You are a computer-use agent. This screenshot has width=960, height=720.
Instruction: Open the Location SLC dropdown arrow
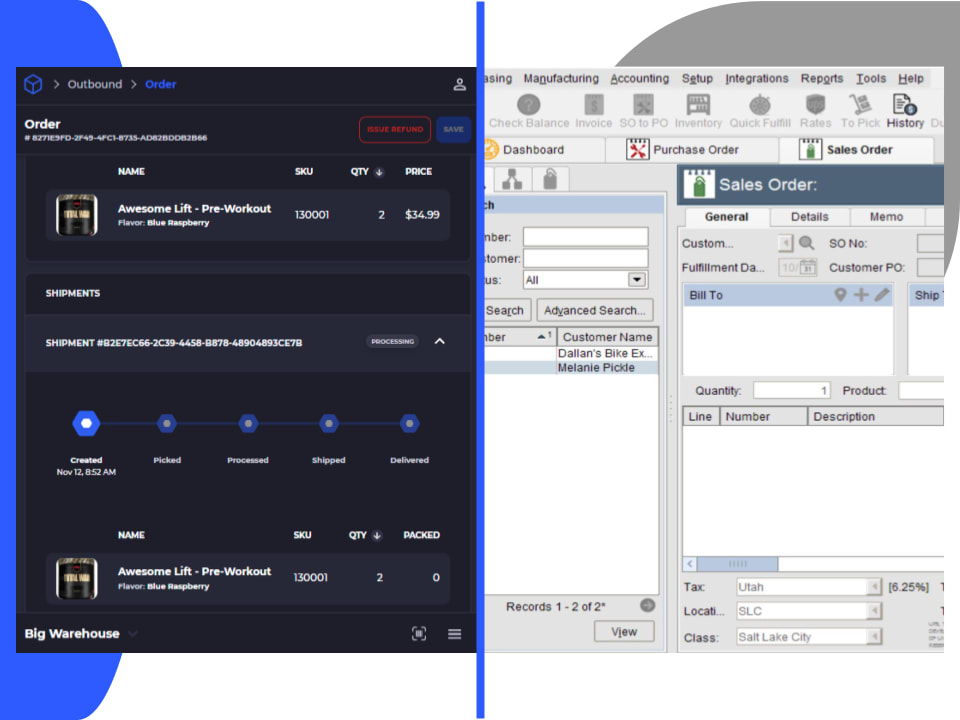pyautogui.click(x=875, y=611)
